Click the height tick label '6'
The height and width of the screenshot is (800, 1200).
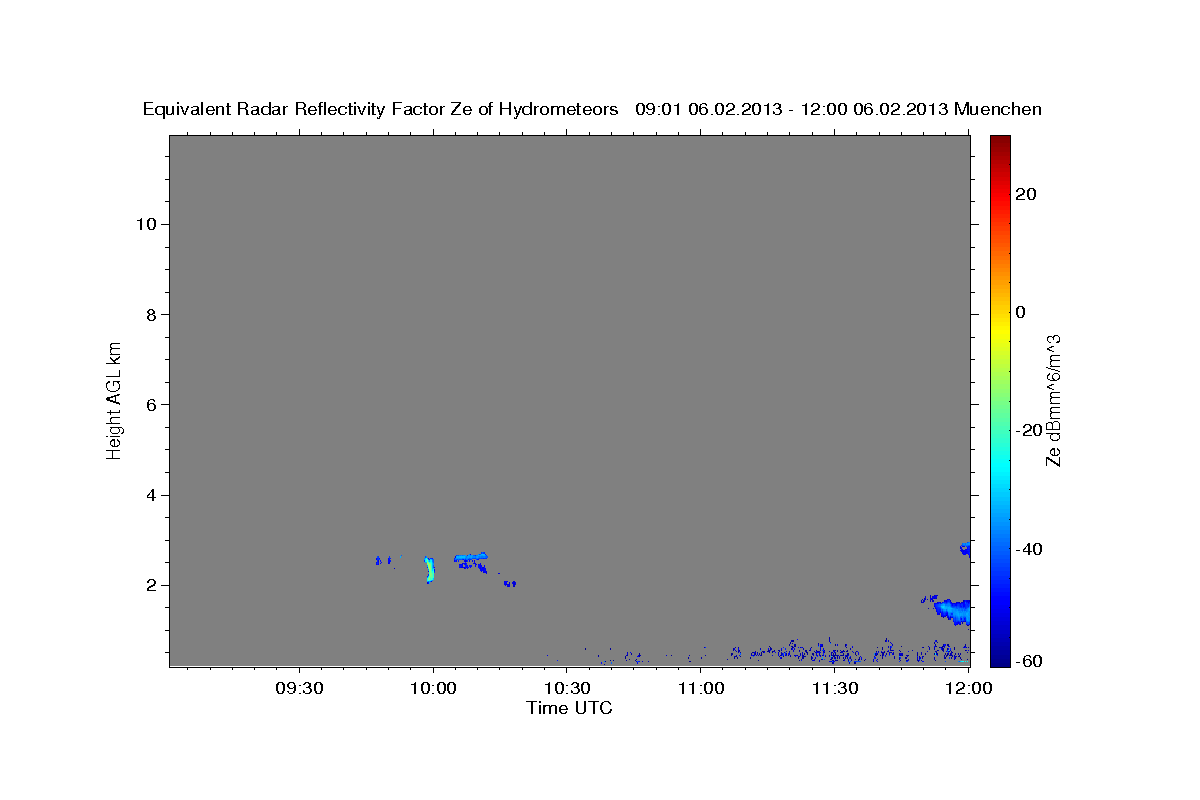pos(150,404)
